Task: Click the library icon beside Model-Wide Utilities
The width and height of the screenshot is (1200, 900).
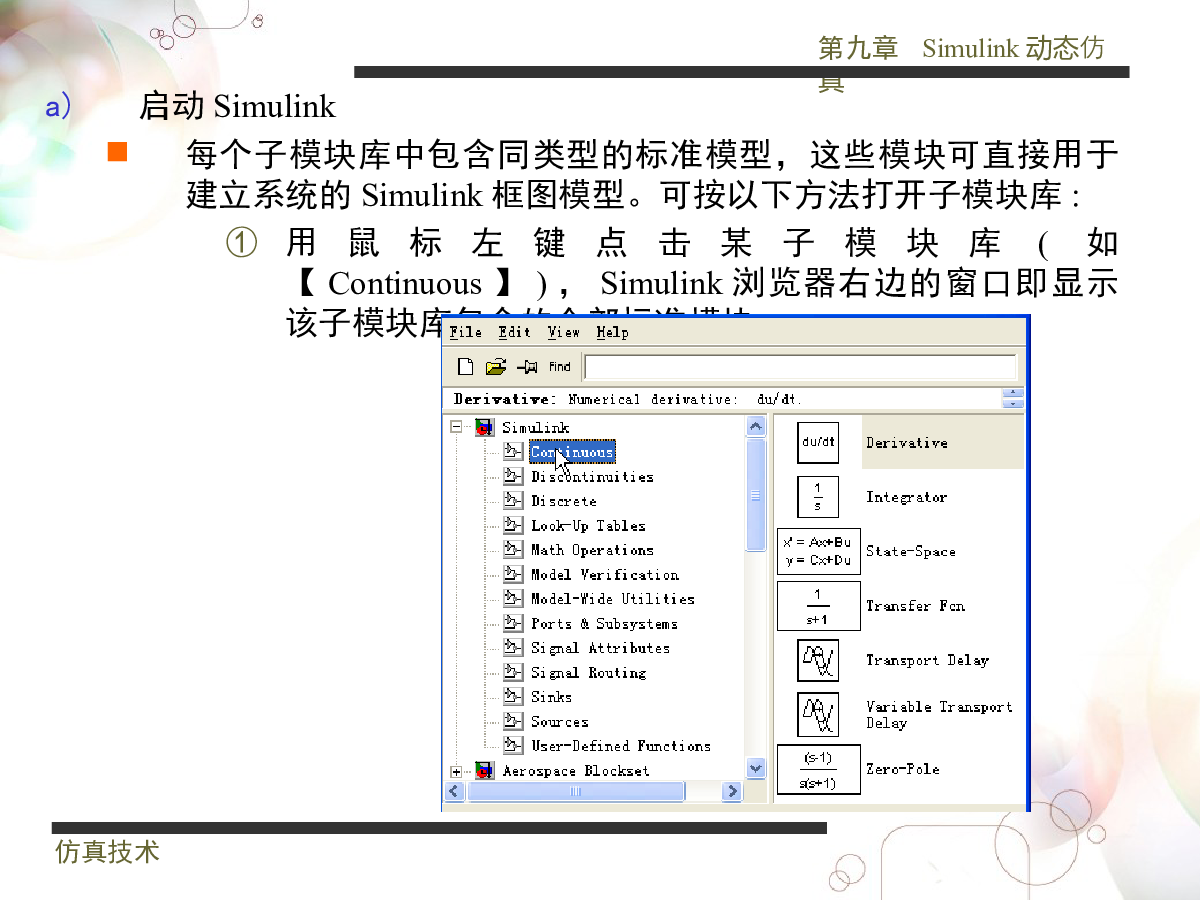Action: (x=513, y=599)
